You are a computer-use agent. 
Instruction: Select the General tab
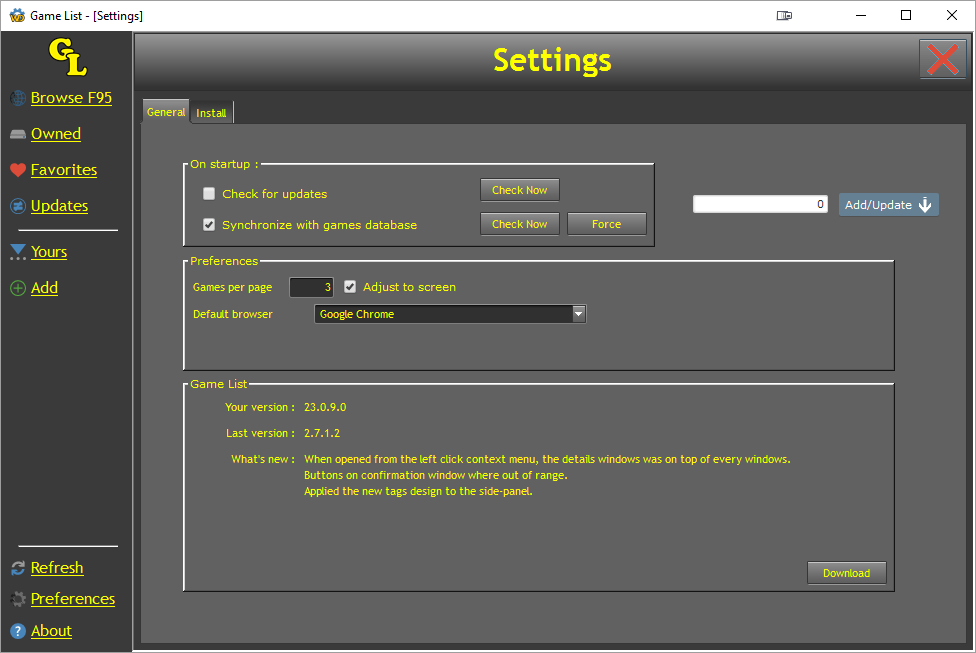click(165, 112)
